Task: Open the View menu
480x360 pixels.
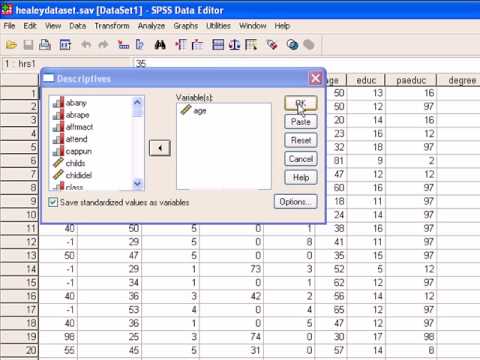Action: click(x=53, y=26)
